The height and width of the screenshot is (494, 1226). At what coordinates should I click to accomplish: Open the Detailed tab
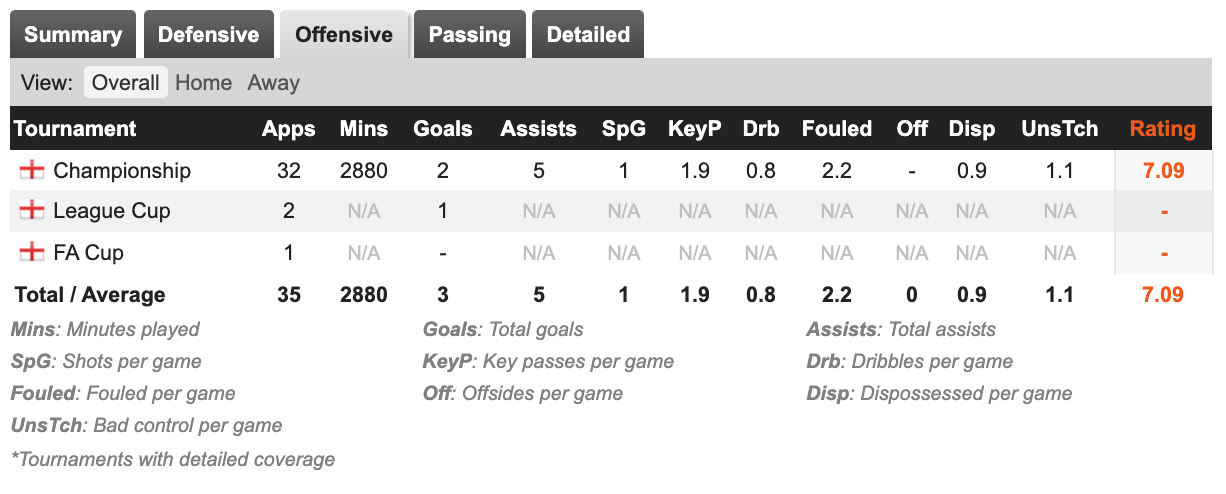pos(587,35)
